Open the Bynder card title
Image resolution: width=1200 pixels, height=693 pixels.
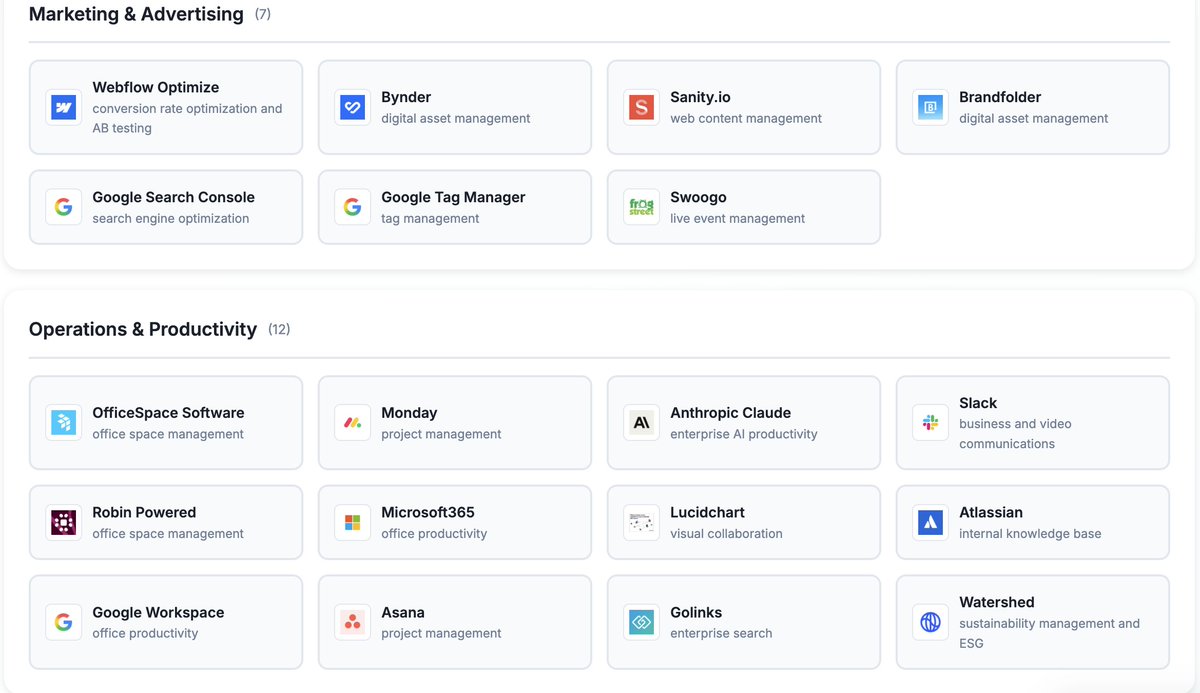pyautogui.click(x=406, y=97)
